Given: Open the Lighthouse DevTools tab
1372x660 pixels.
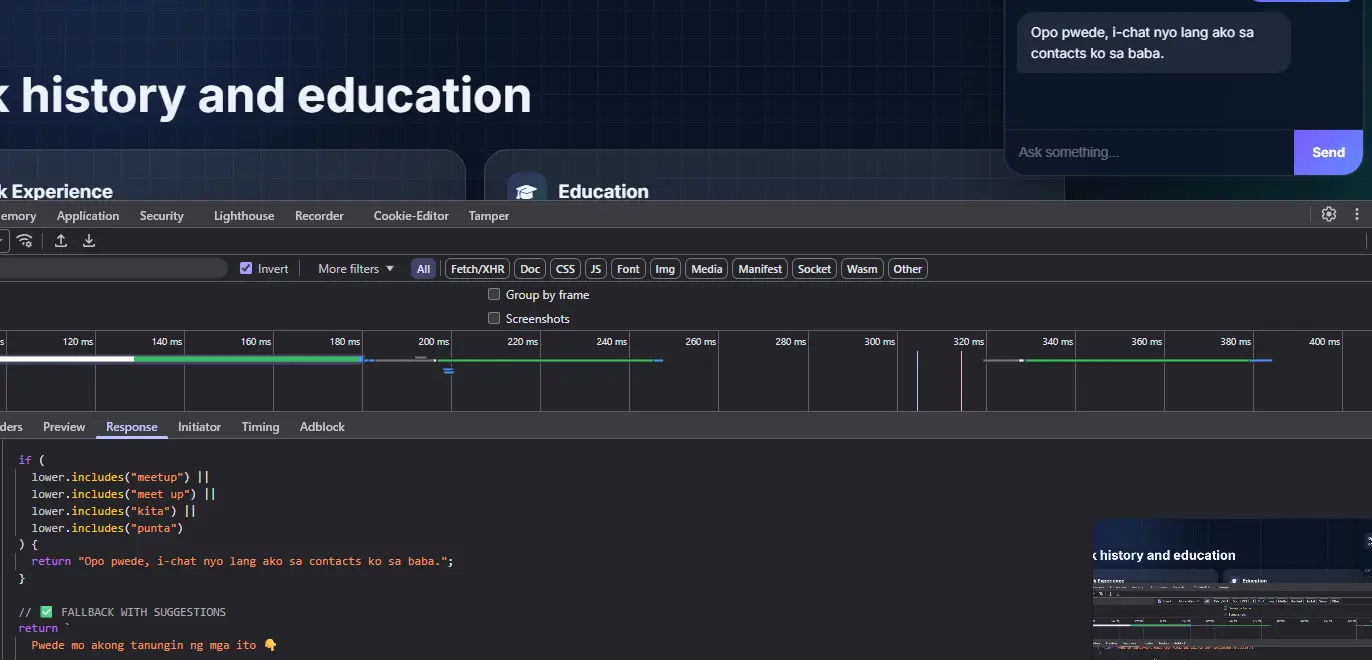Looking at the screenshot, I should [x=244, y=215].
